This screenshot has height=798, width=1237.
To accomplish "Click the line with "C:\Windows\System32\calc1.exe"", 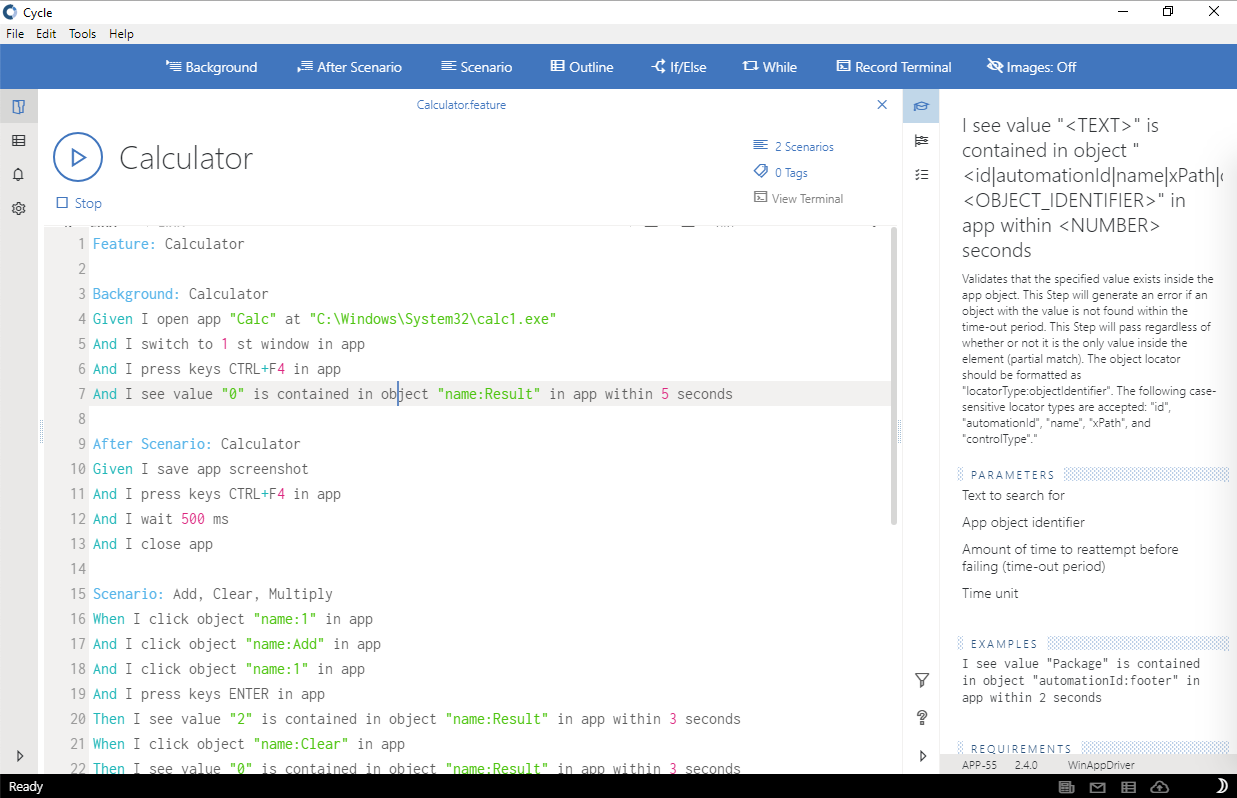I will tap(324, 319).
